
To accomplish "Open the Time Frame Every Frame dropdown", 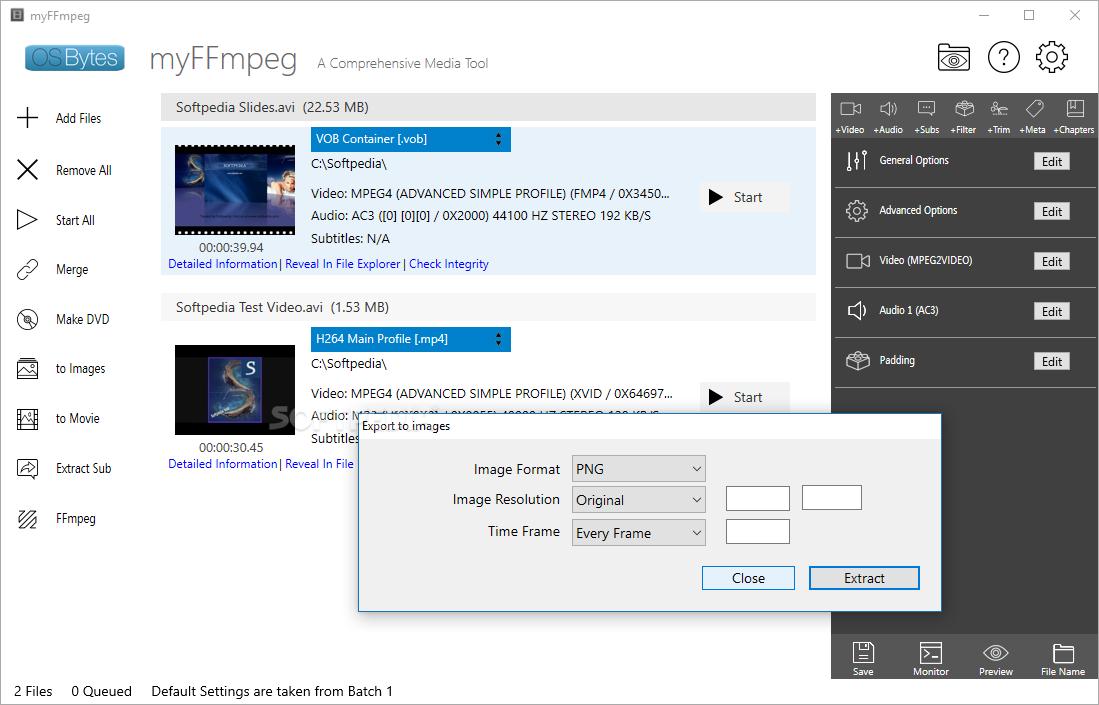I will pyautogui.click(x=639, y=533).
